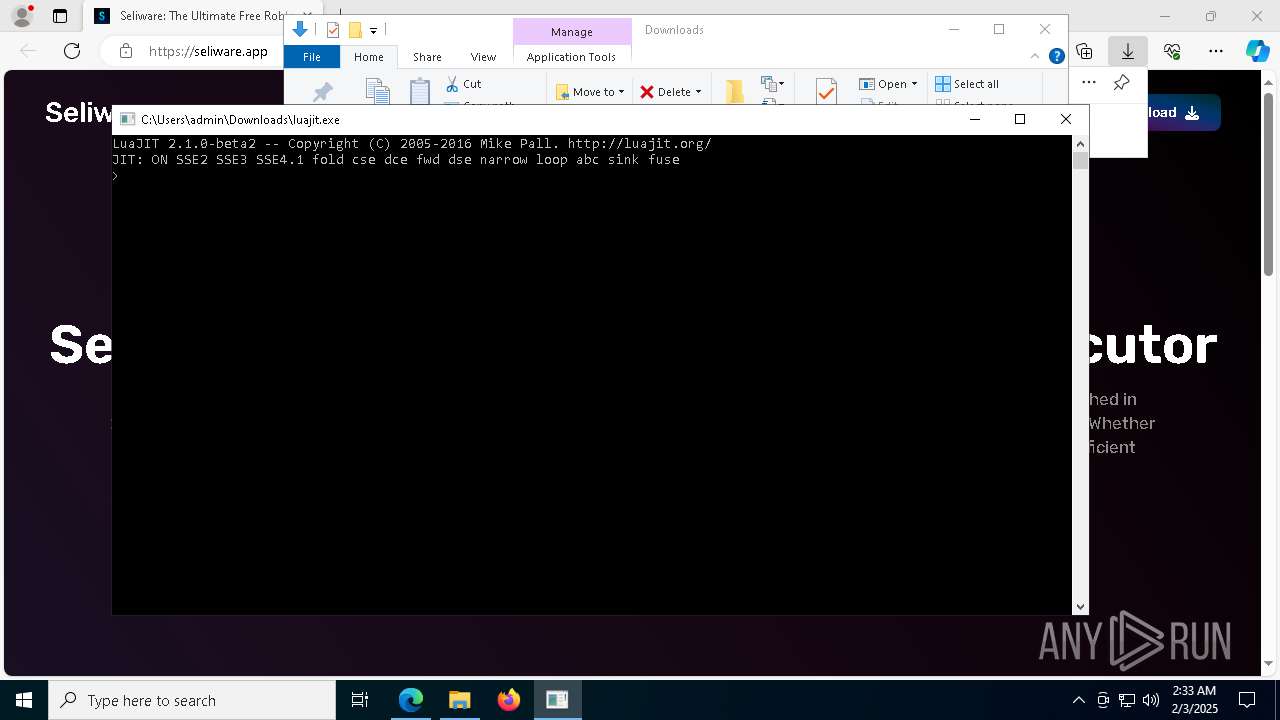Click Paste icon in Explorer ribbon
Image resolution: width=1280 pixels, height=720 pixels.
coord(420,91)
